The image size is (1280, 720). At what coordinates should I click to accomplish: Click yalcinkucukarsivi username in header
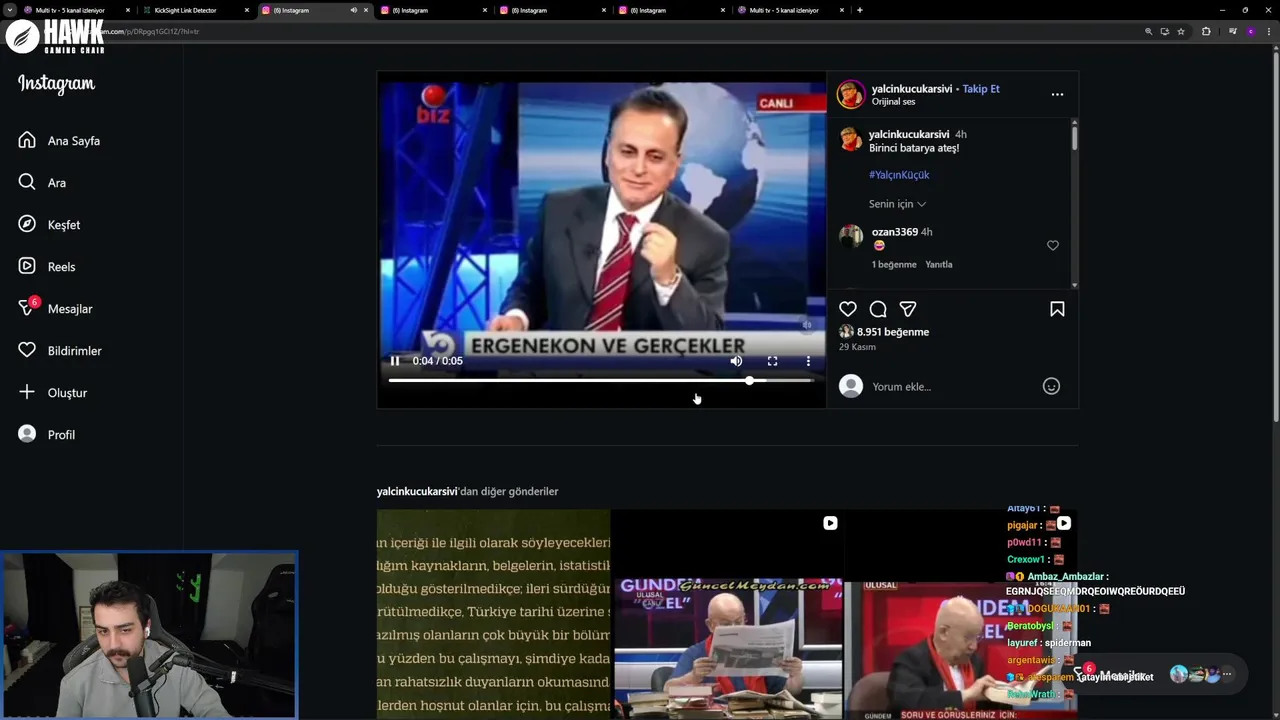(x=912, y=89)
